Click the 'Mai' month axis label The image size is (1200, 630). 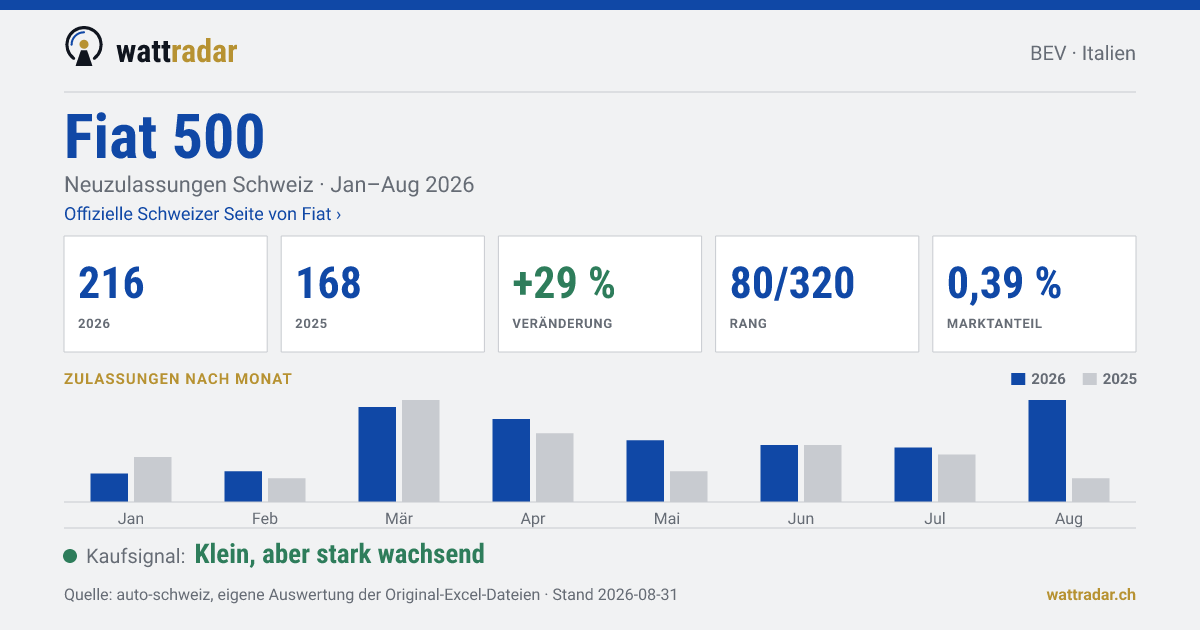click(x=667, y=518)
